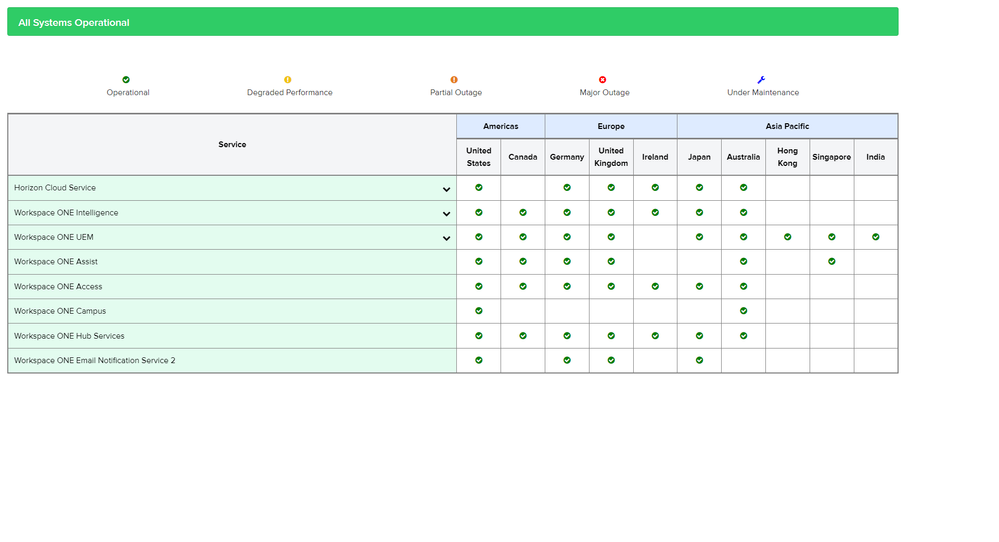The image size is (999, 542).
Task: Click the Germany column header
Action: [x=567, y=157]
